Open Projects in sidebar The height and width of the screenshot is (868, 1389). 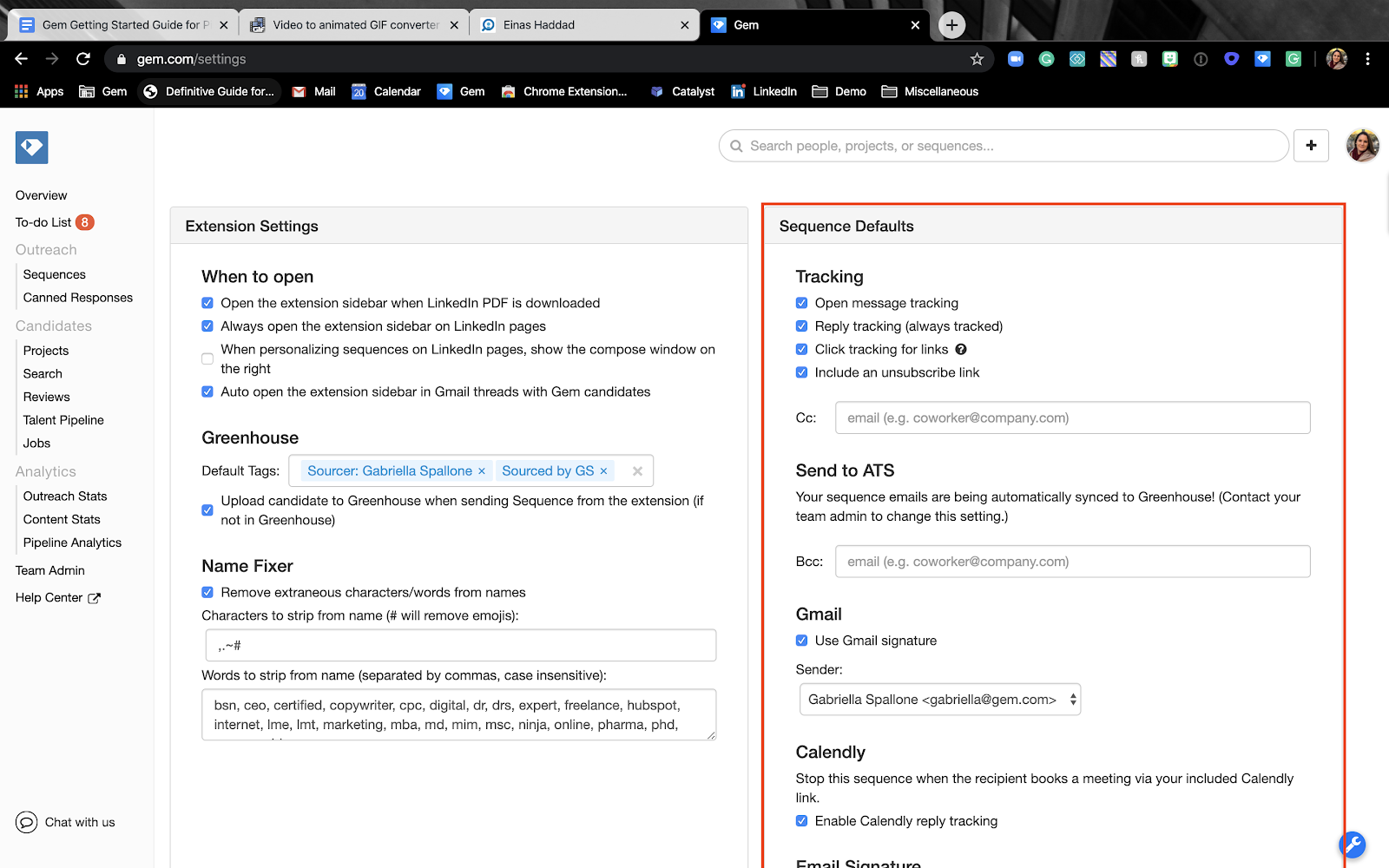(x=46, y=351)
